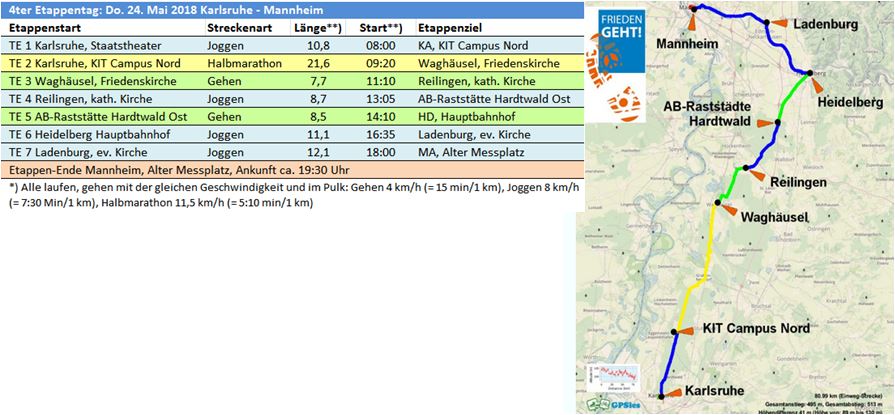Image resolution: width=895 pixels, height=415 pixels.
Task: Click the Karlsruhe map label
Action: click(x=714, y=391)
